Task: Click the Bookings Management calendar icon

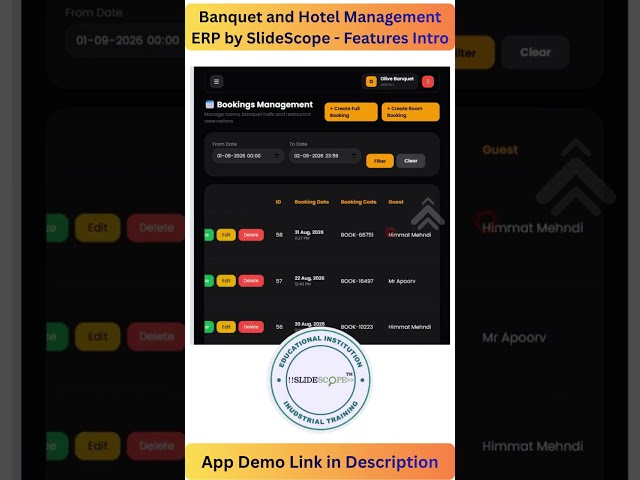Action: pos(210,104)
